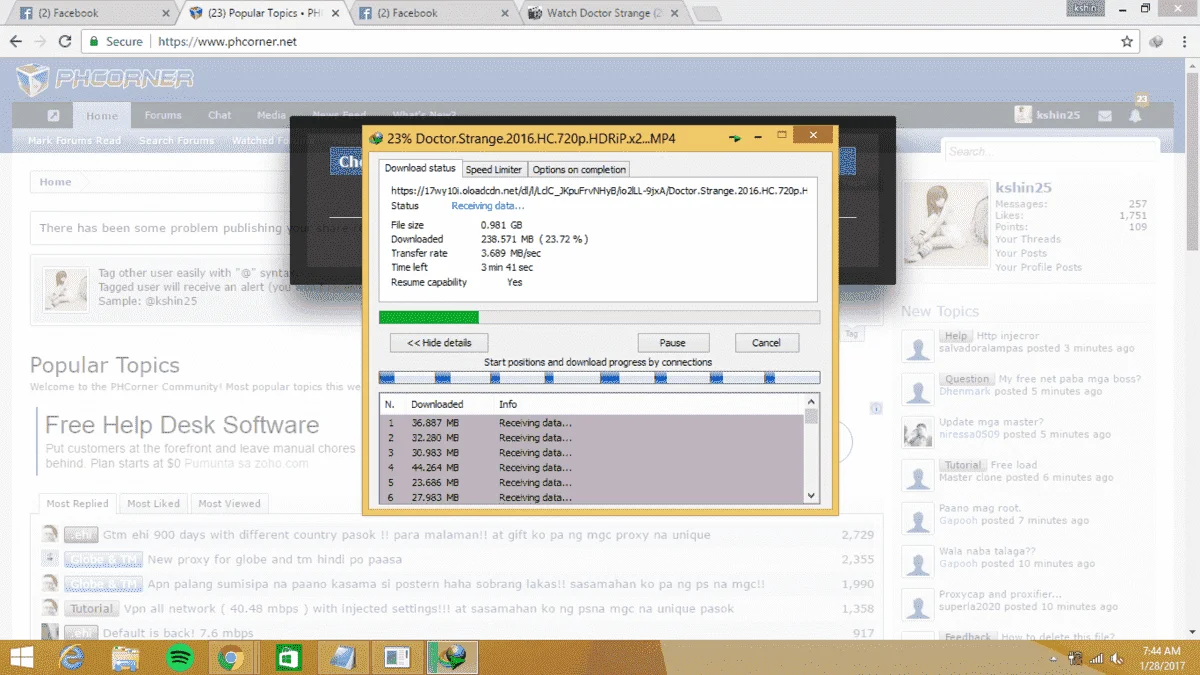Image resolution: width=1200 pixels, height=675 pixels.
Task: Open Chat in PHCorner navigation
Action: pos(220,115)
